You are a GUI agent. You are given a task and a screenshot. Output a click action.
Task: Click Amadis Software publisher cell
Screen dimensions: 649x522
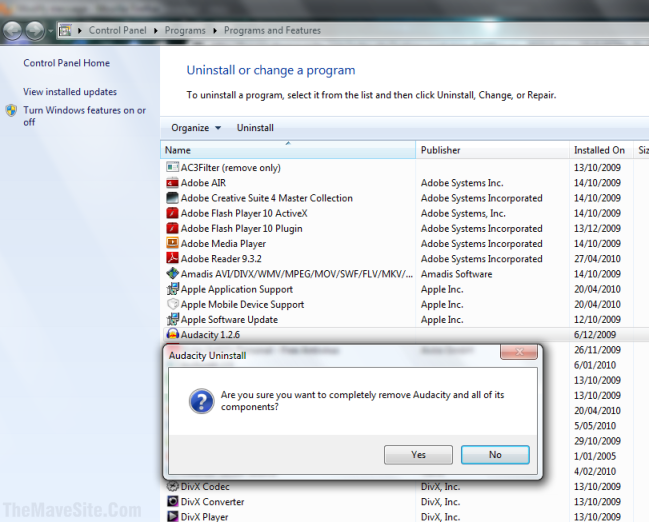(x=457, y=274)
